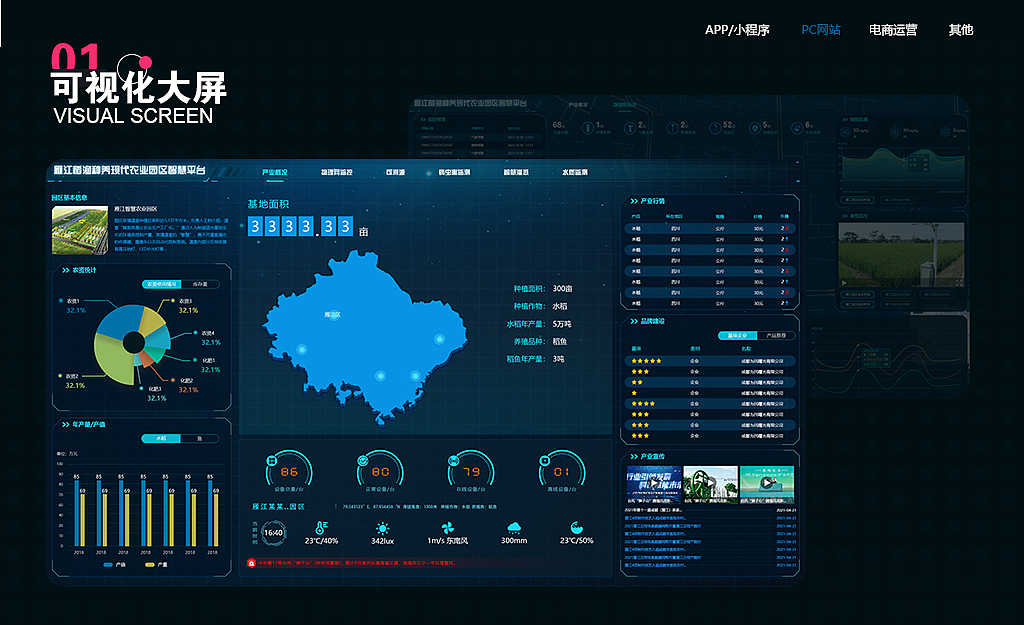Click the chevrons beside 产业宣传 header
This screenshot has height=625, width=1024.
click(x=633, y=456)
